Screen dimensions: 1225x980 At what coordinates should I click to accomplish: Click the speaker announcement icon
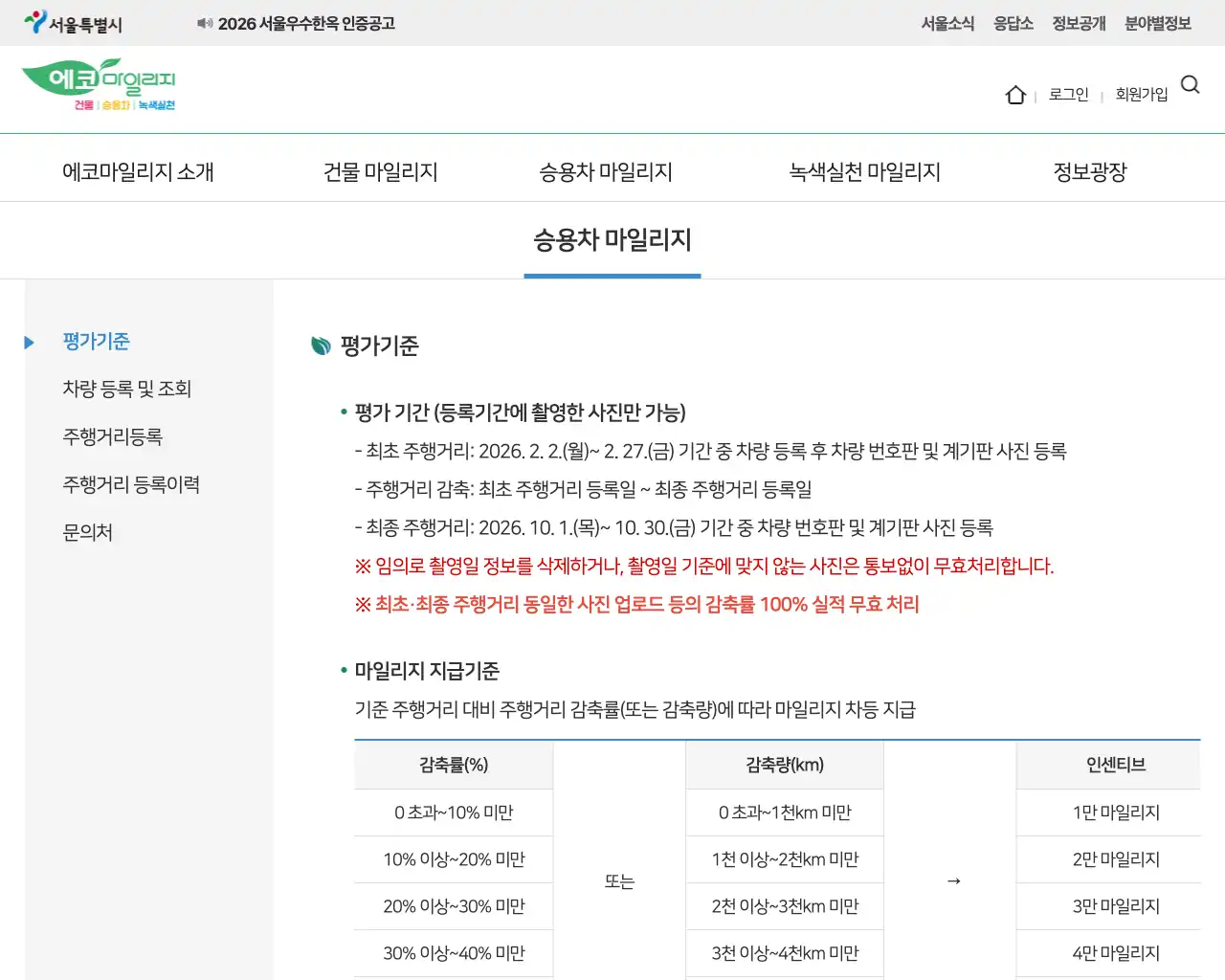(x=205, y=23)
